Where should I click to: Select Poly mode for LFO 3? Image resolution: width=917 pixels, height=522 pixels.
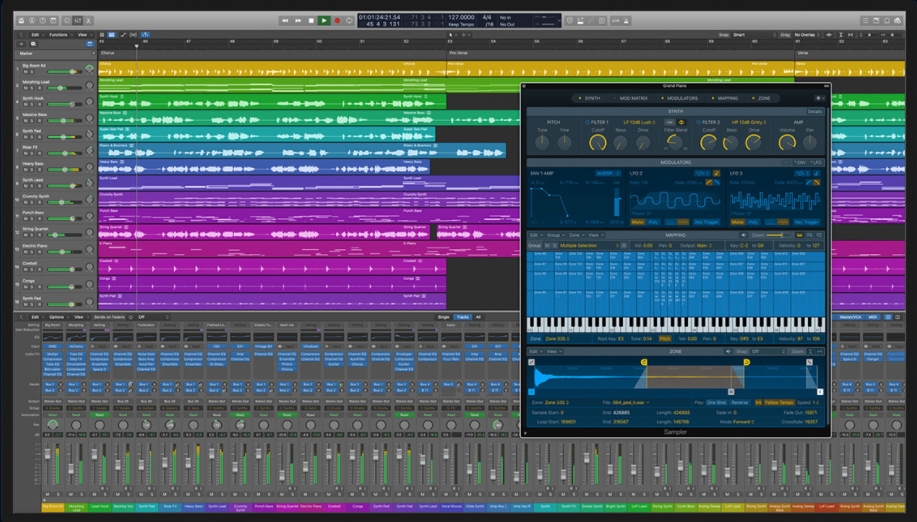[x=753, y=222]
